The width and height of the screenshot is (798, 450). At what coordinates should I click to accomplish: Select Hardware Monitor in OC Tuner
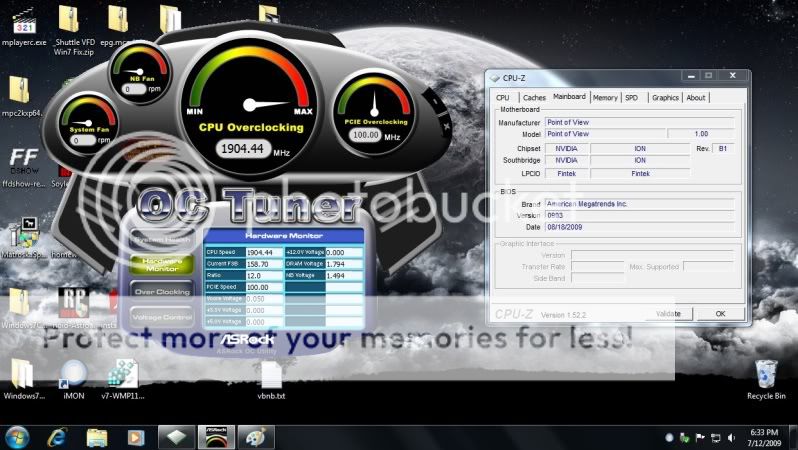(162, 265)
